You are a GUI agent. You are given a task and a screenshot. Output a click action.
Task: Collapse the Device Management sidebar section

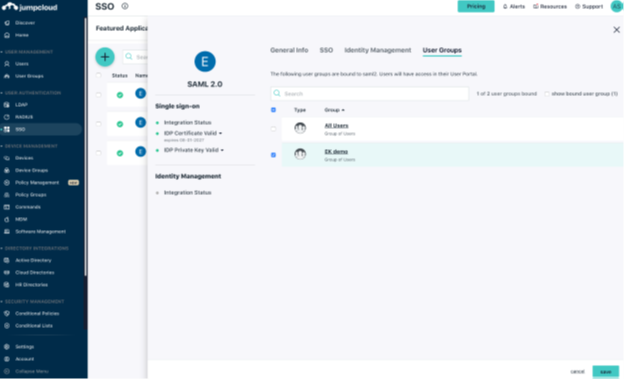(x=29, y=146)
